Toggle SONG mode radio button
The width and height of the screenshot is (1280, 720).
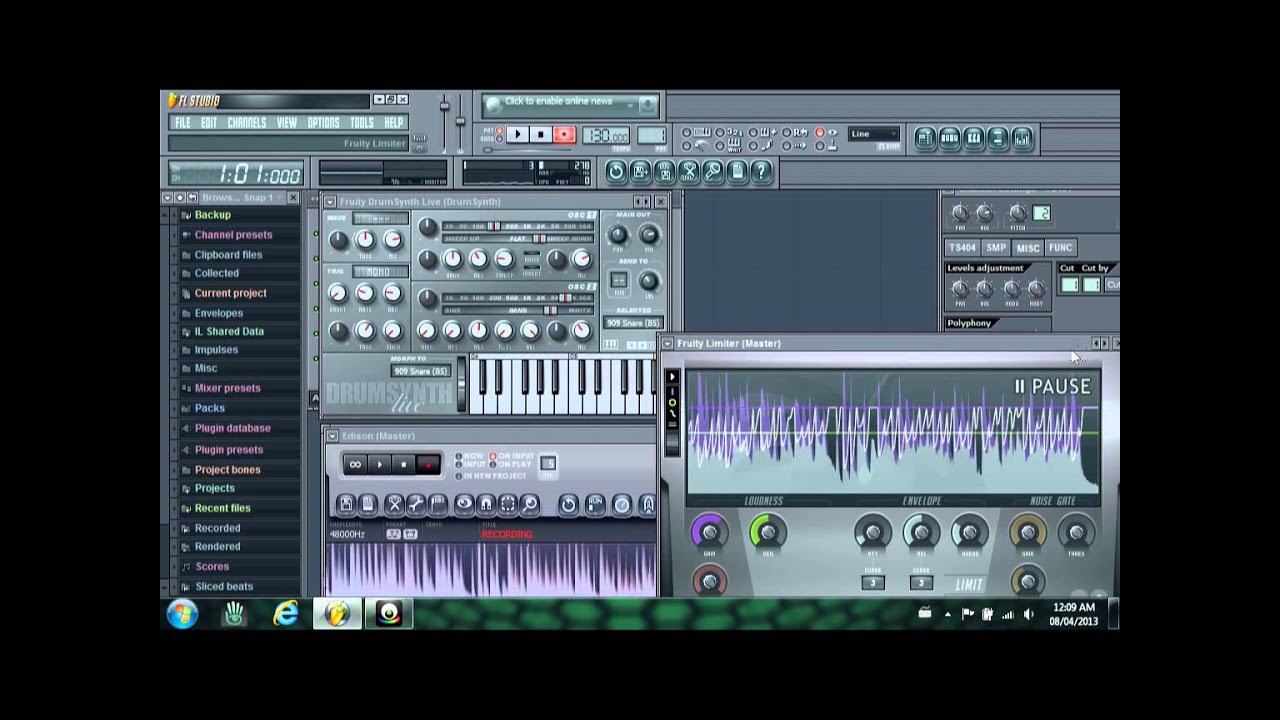tap(500, 139)
